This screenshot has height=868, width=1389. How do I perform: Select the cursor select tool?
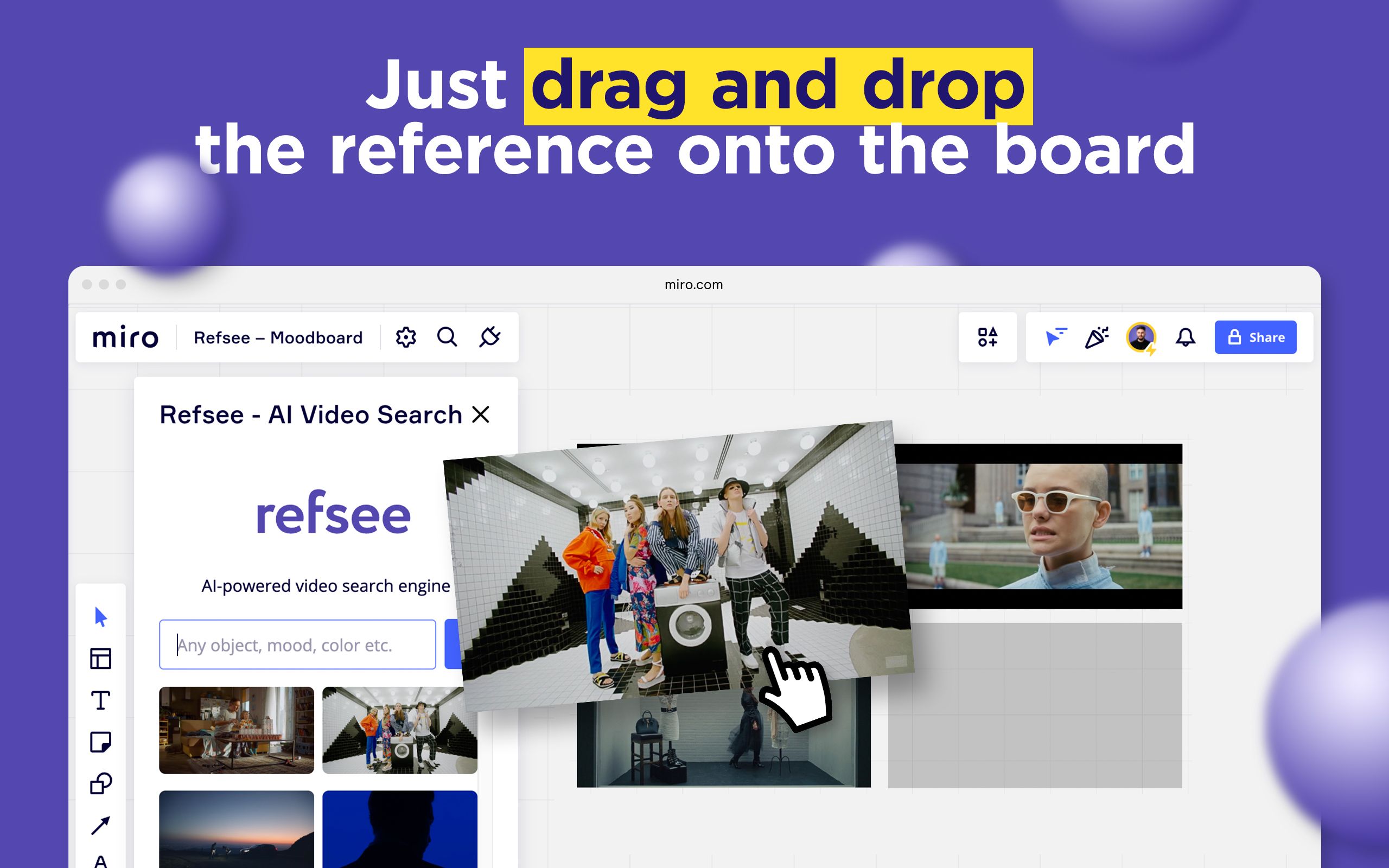[100, 617]
